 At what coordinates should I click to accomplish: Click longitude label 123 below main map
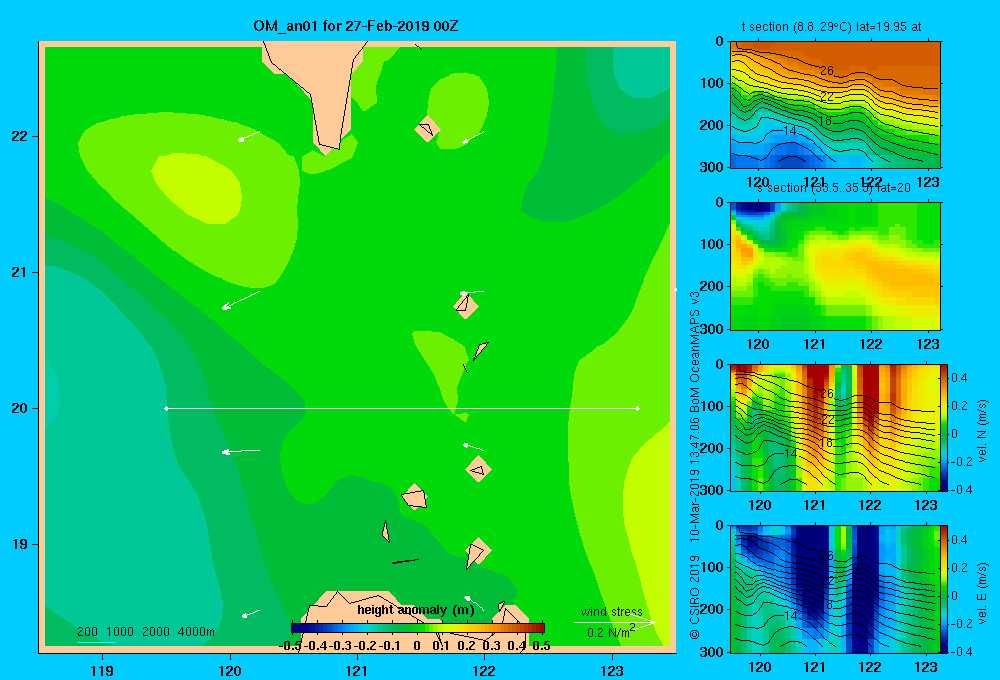(612, 670)
